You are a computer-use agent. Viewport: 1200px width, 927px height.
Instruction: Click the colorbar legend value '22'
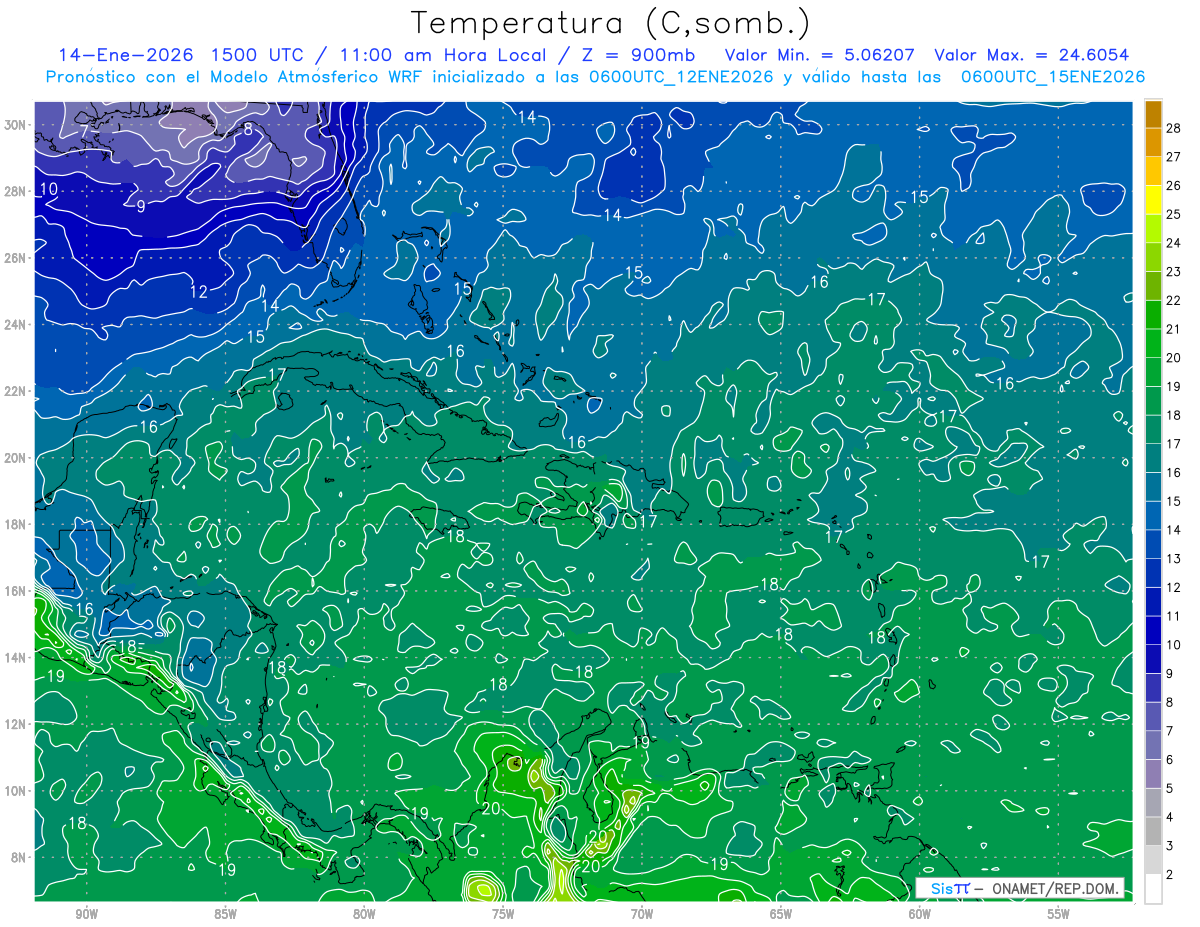click(1174, 300)
